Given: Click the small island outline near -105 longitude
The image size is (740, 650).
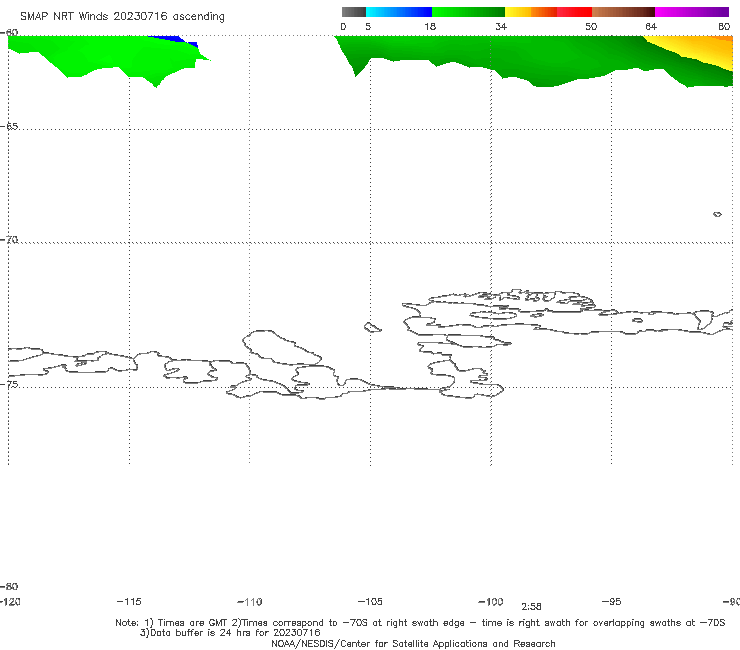Looking at the screenshot, I should click(372, 327).
